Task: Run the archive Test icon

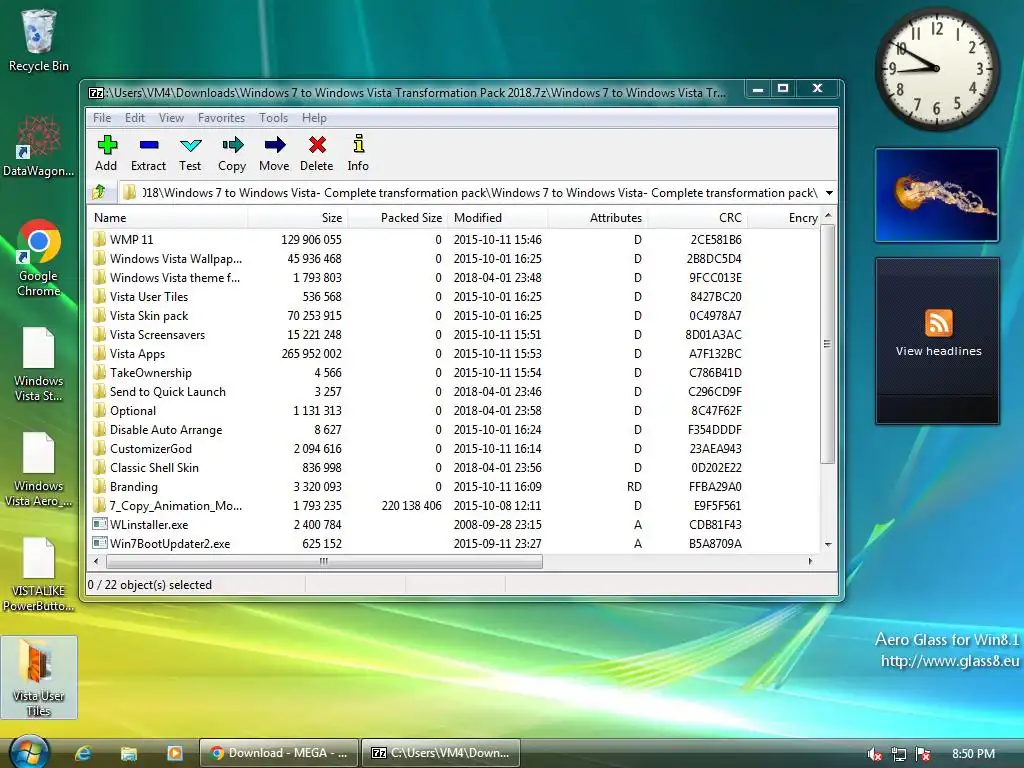Action: tap(190, 145)
